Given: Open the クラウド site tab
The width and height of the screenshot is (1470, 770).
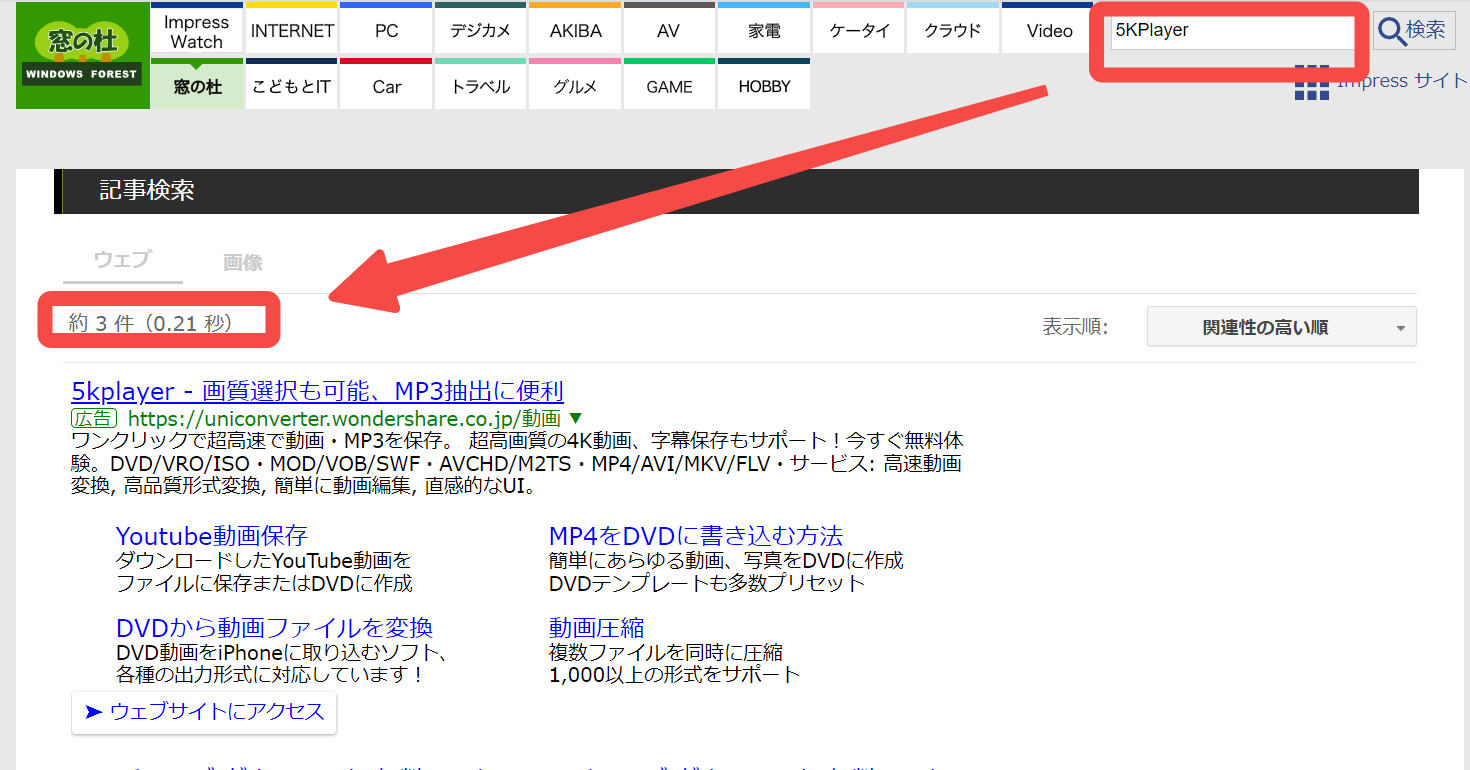Looking at the screenshot, I should pos(953,28).
